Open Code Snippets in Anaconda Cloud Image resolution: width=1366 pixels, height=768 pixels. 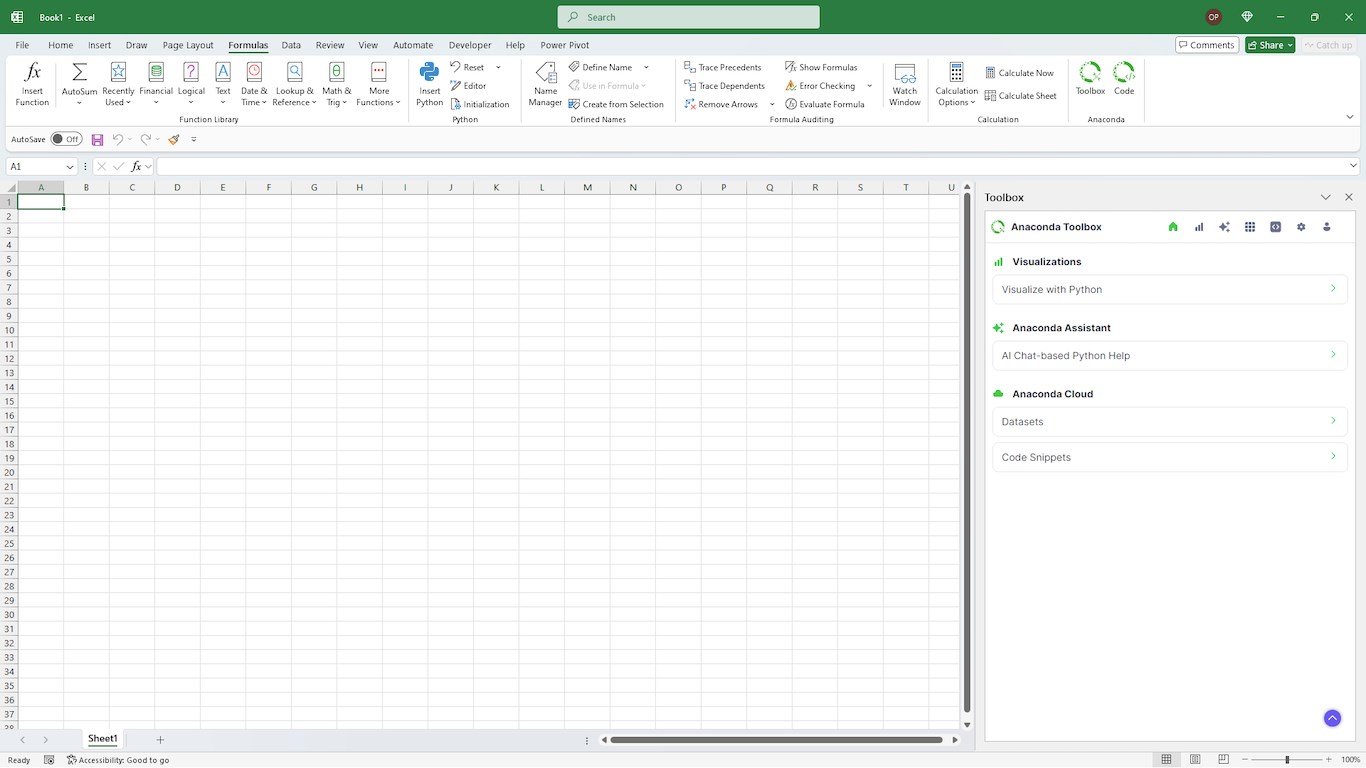[x=1170, y=457]
